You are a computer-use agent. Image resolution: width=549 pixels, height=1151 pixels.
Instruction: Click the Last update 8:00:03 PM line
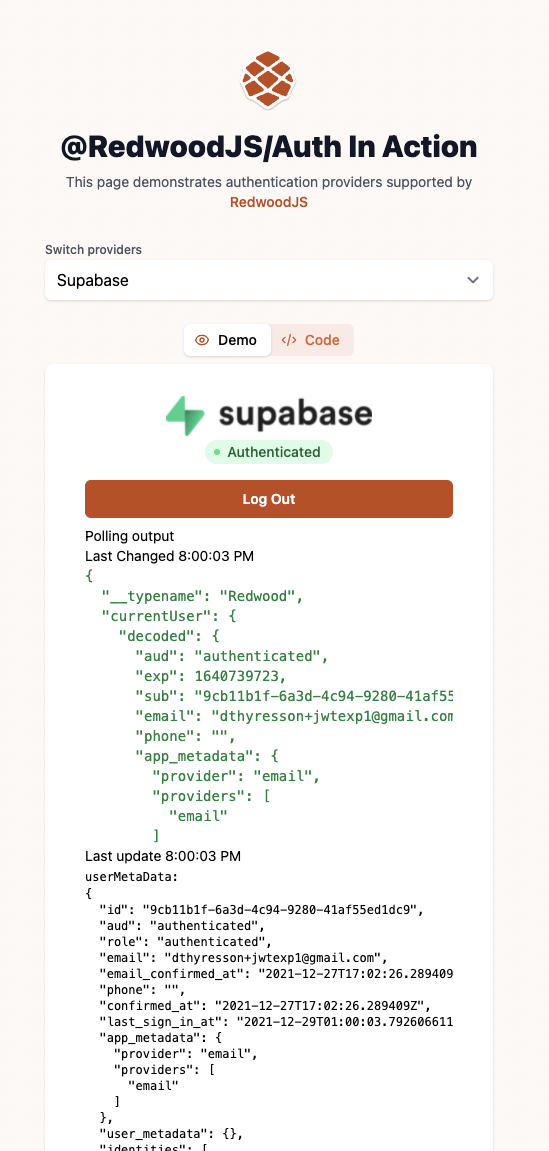click(163, 856)
